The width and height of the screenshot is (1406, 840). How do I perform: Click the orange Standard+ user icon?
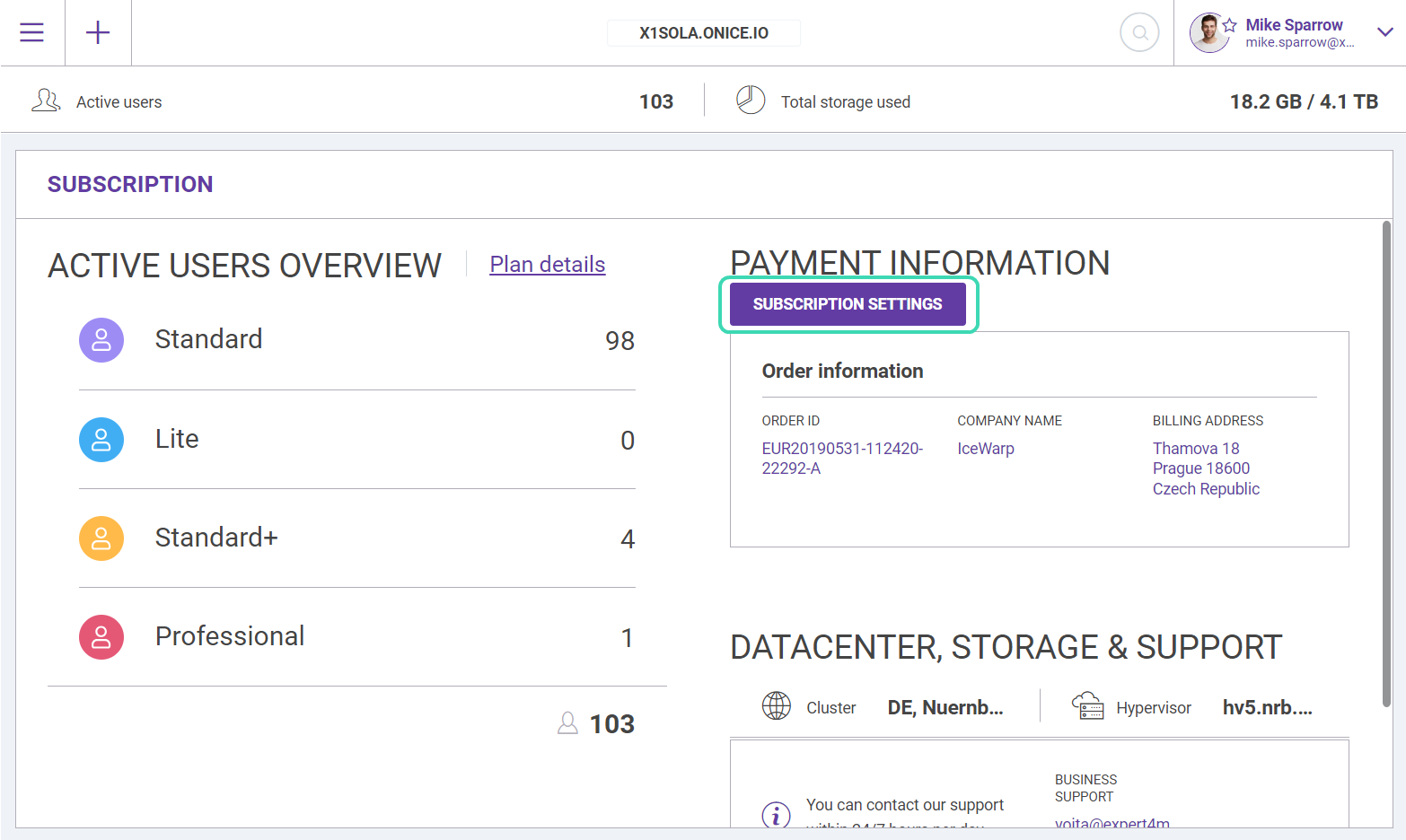pyautogui.click(x=101, y=538)
